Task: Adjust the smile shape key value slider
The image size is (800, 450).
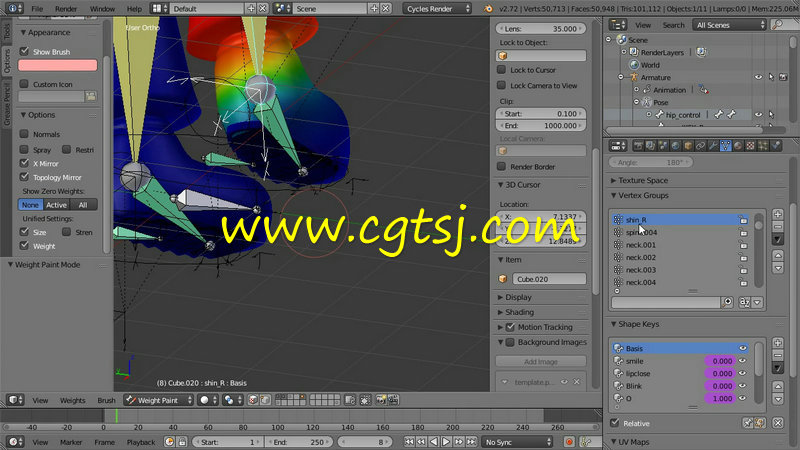Action: [x=719, y=361]
